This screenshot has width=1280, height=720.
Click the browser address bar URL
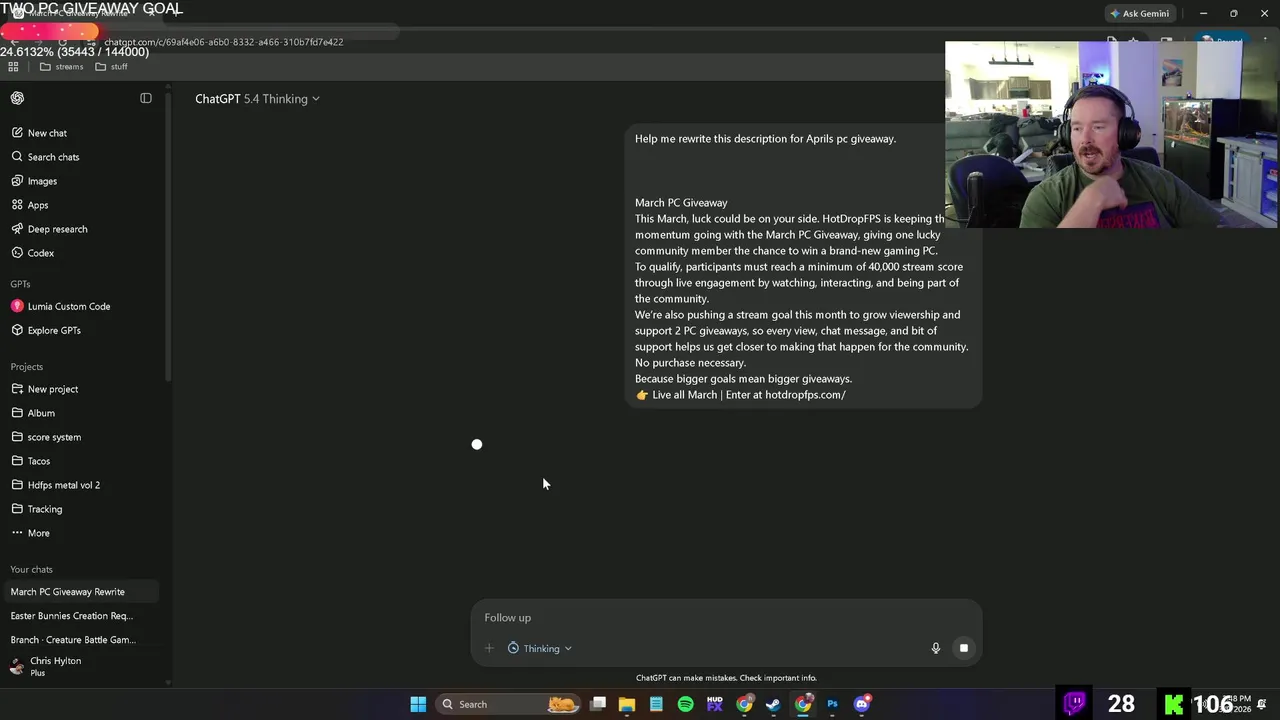point(224,42)
